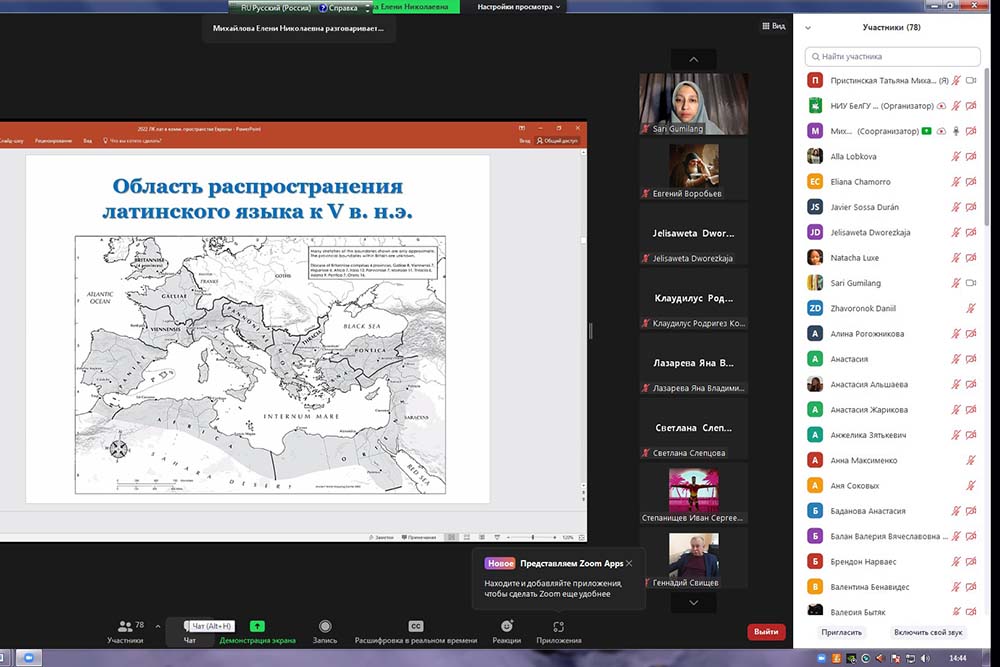Open Настройки просмотра dropdown at top
This screenshot has height=667, width=1000.
coord(520,7)
